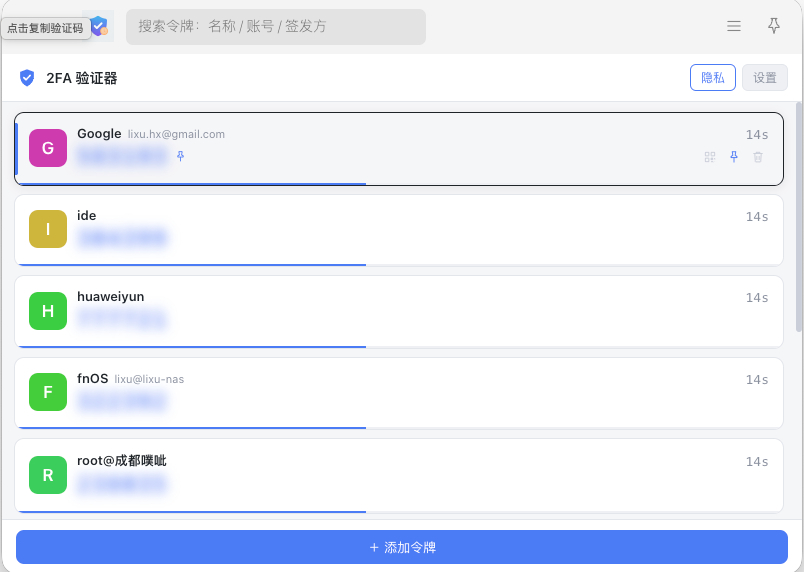Open the 设置 settings button

click(765, 77)
